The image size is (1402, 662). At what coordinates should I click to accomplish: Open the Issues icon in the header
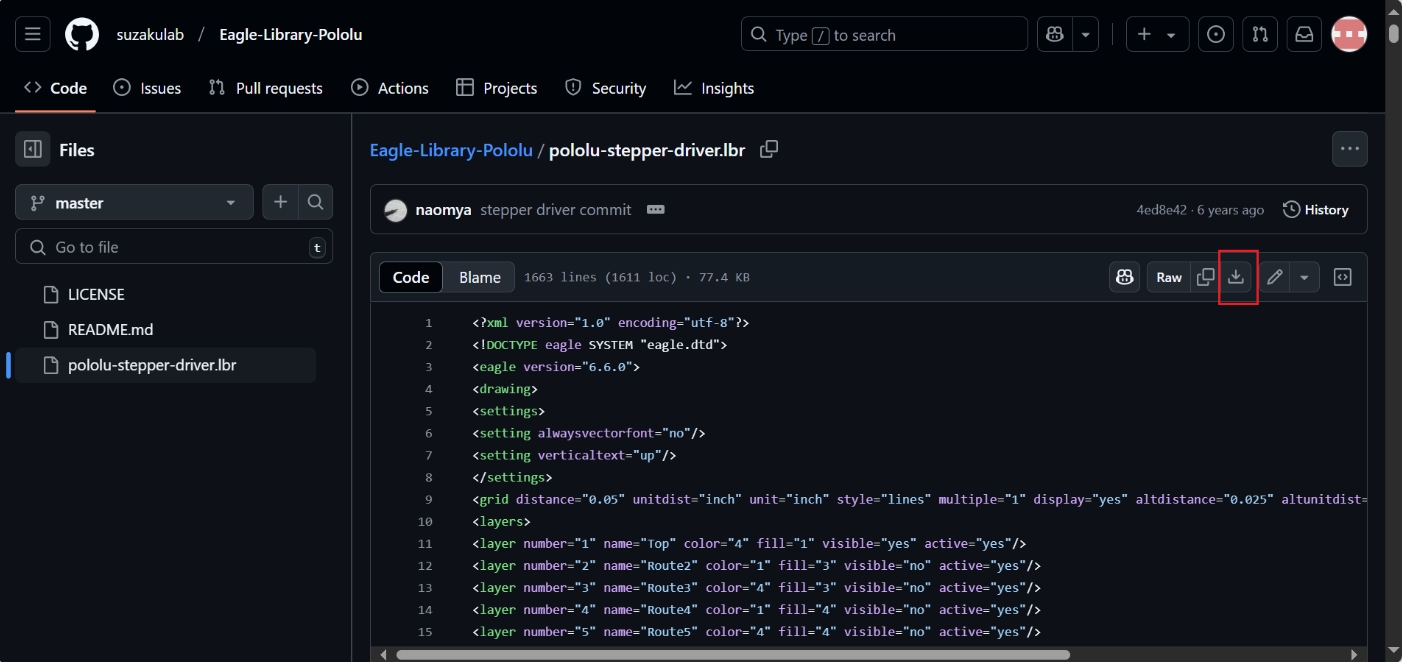pyautogui.click(x=1215, y=34)
